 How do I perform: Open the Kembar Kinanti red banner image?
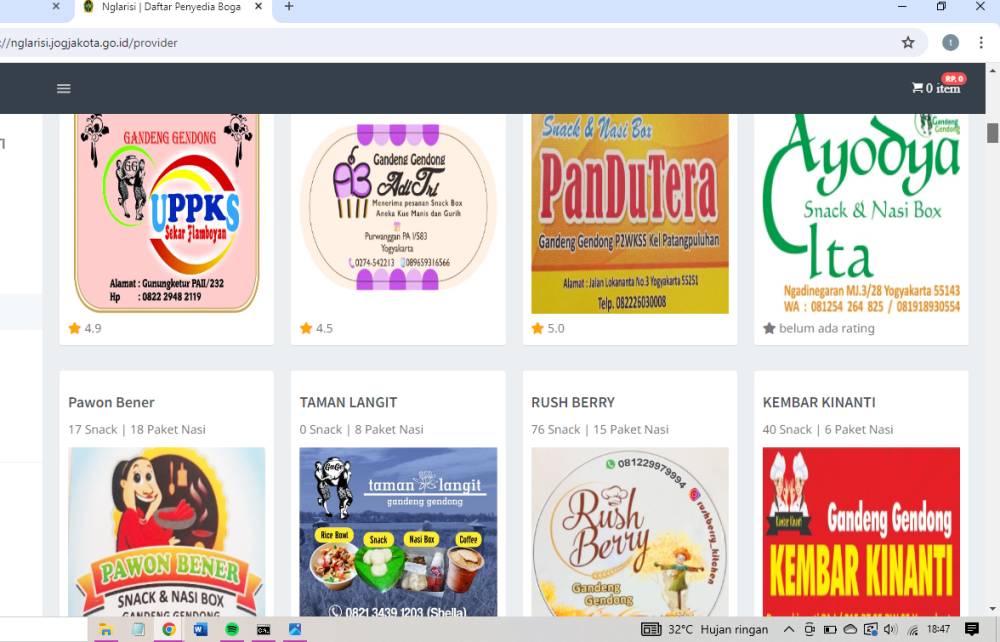[x=861, y=532]
